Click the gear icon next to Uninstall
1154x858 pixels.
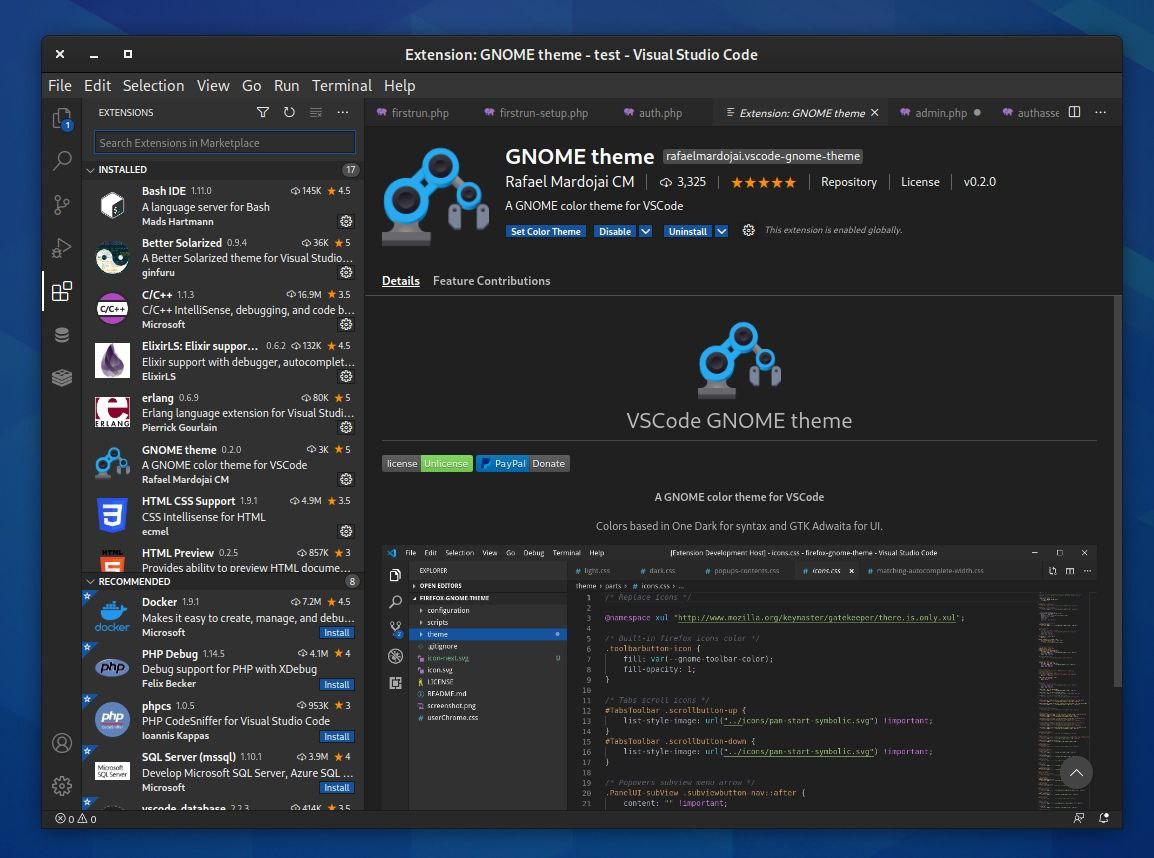click(x=748, y=230)
